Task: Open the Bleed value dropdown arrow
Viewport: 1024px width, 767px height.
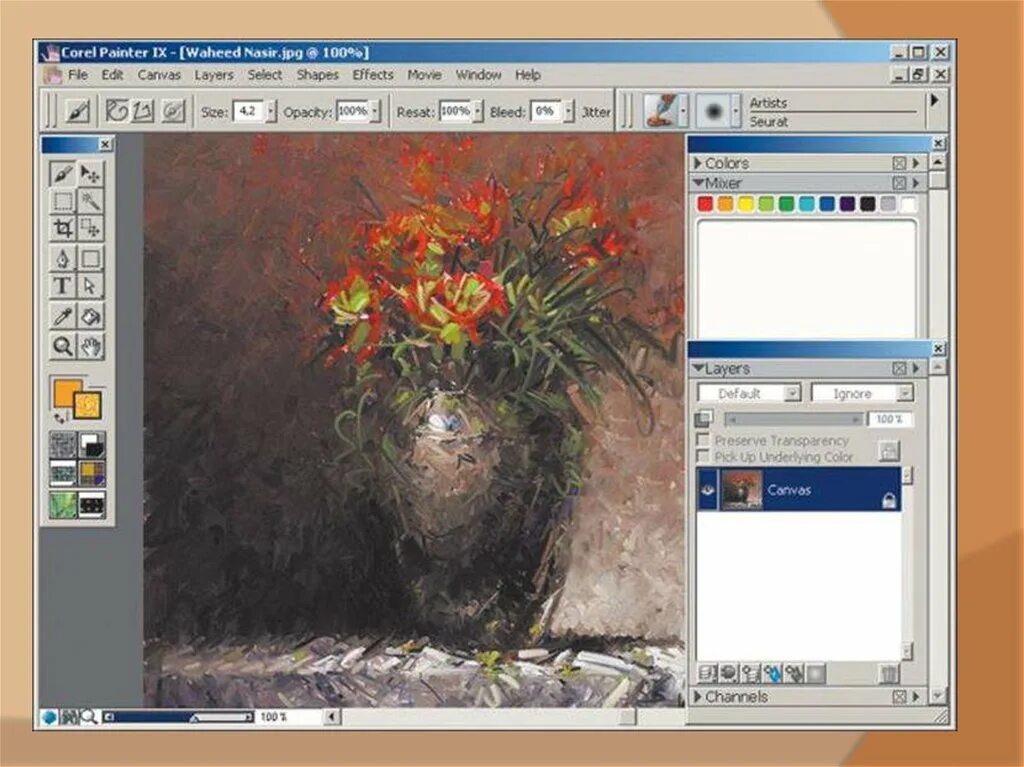Action: [569, 111]
